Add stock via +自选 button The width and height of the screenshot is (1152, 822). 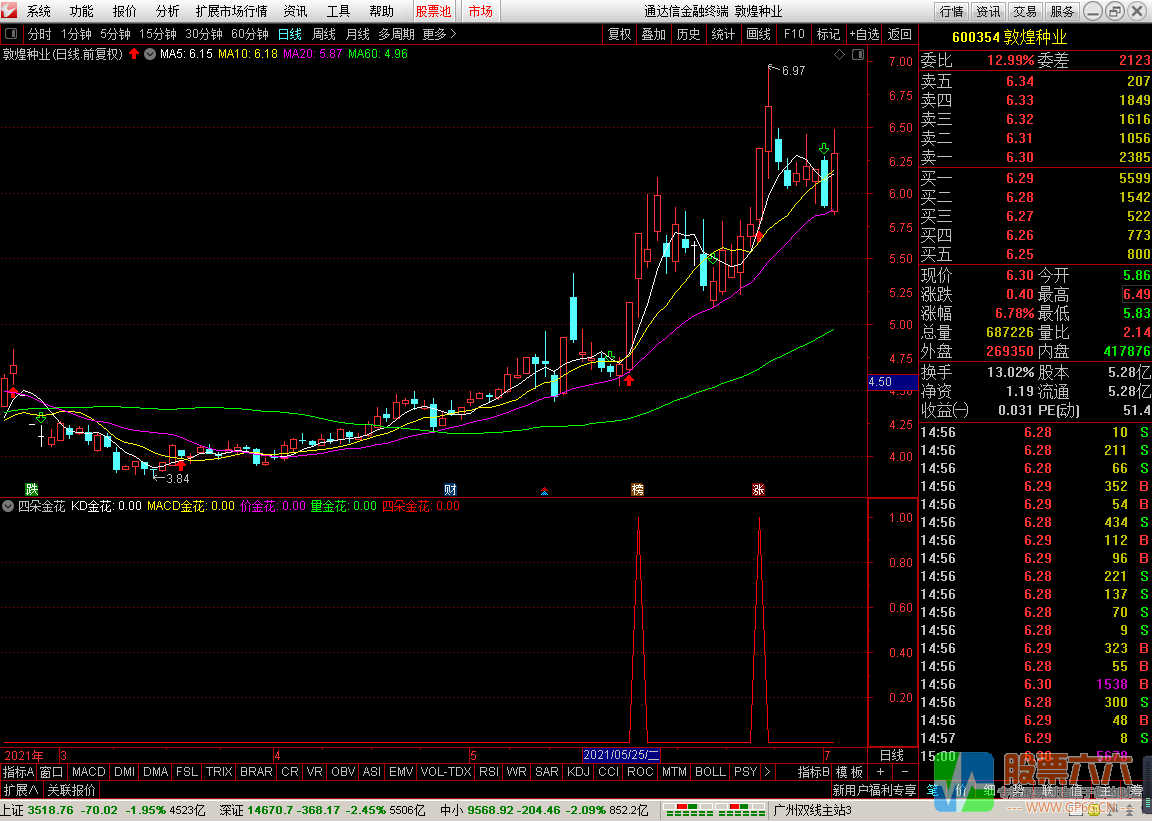coord(864,34)
